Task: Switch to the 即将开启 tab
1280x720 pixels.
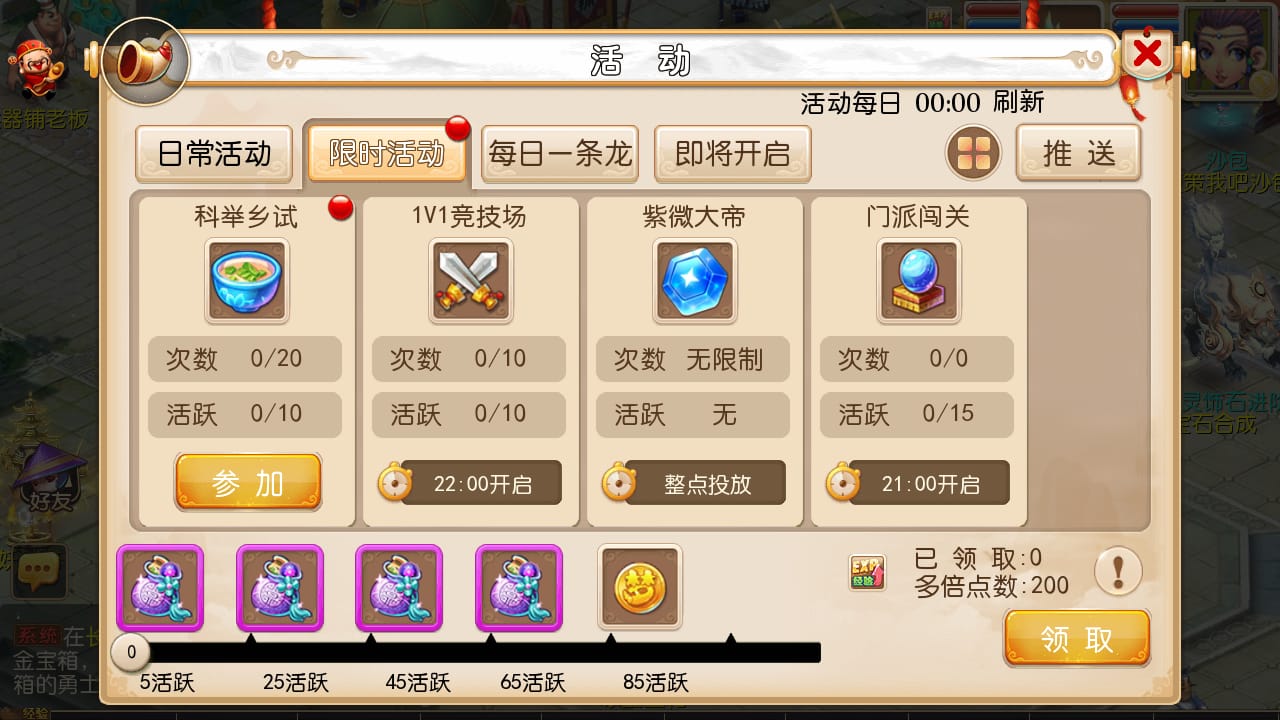Action: click(733, 154)
